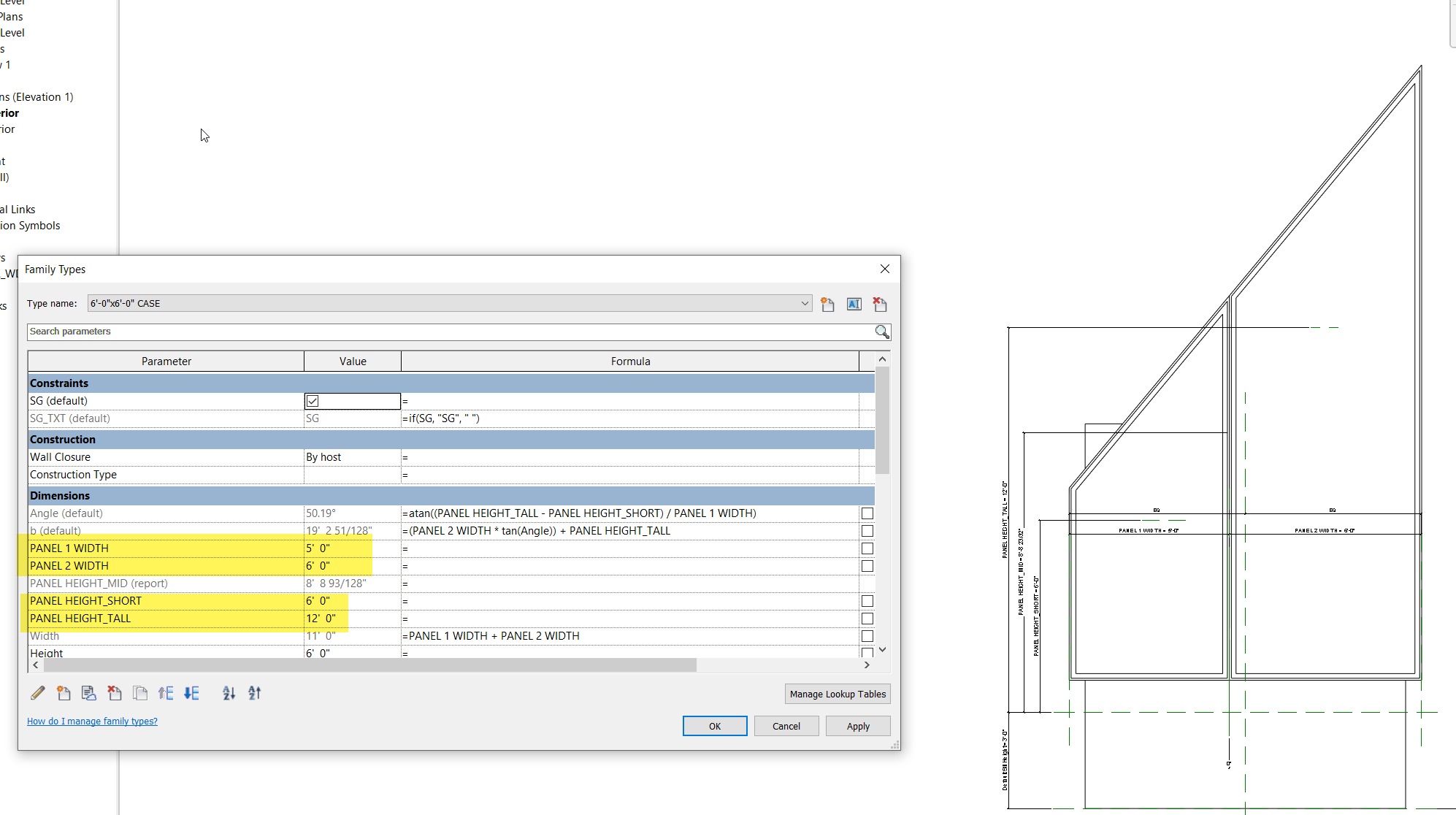The image size is (1456, 815).
Task: Click the Delete Parameter icon
Action: tap(115, 692)
